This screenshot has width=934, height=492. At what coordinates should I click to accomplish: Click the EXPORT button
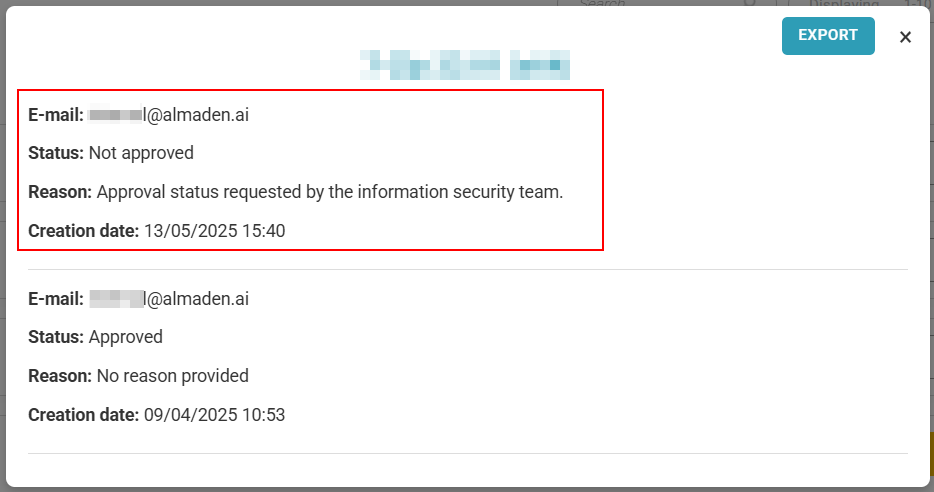828,36
